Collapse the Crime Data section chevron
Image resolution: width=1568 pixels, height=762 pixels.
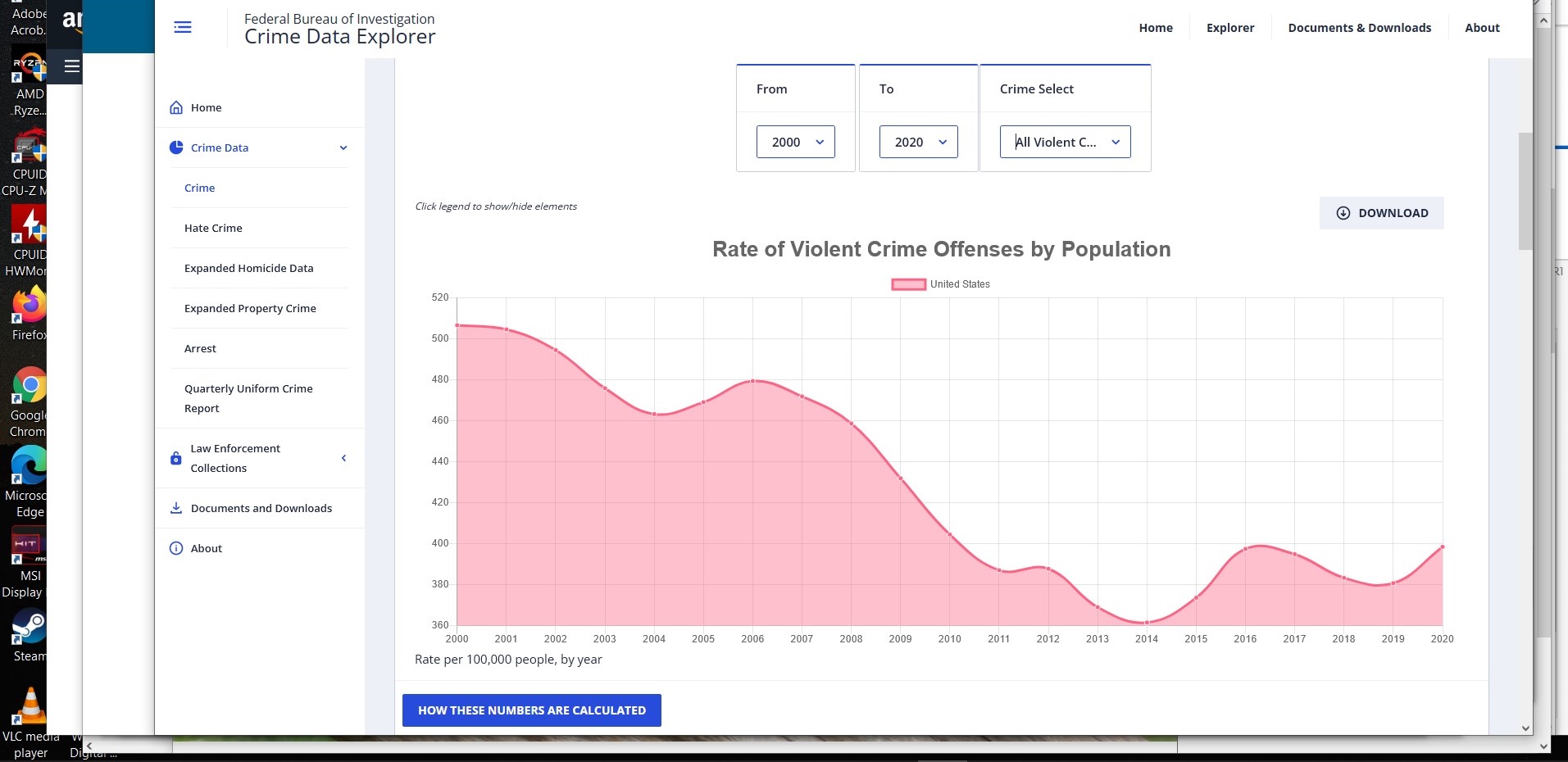(x=343, y=147)
